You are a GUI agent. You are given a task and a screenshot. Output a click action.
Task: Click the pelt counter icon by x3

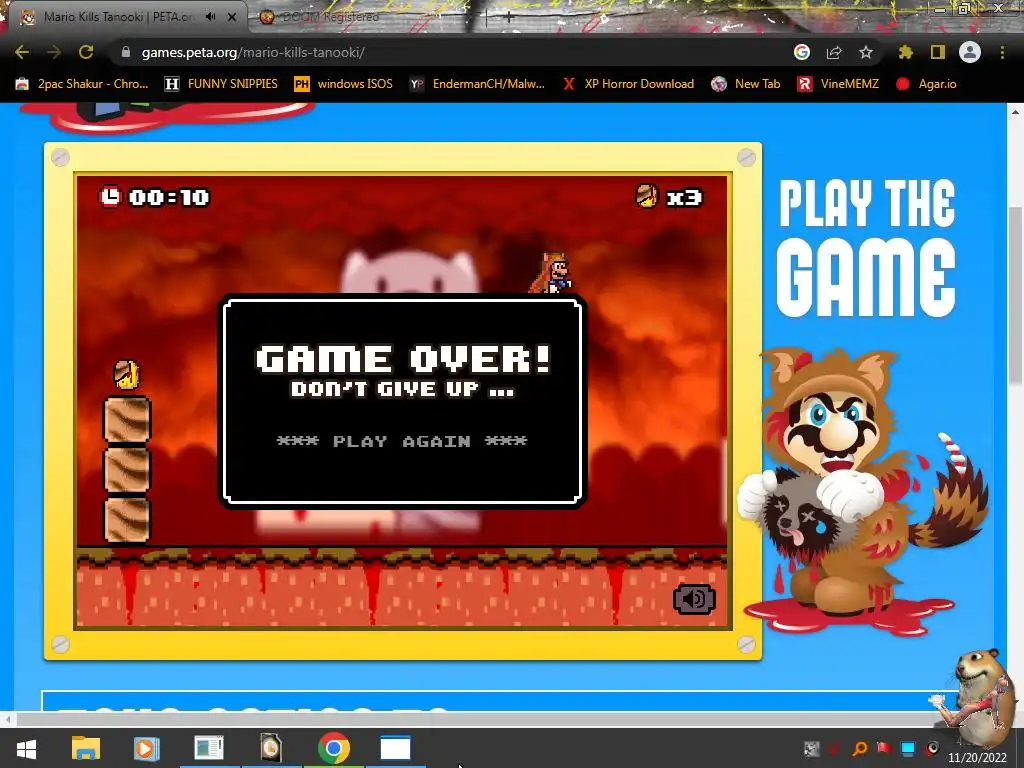click(x=647, y=196)
